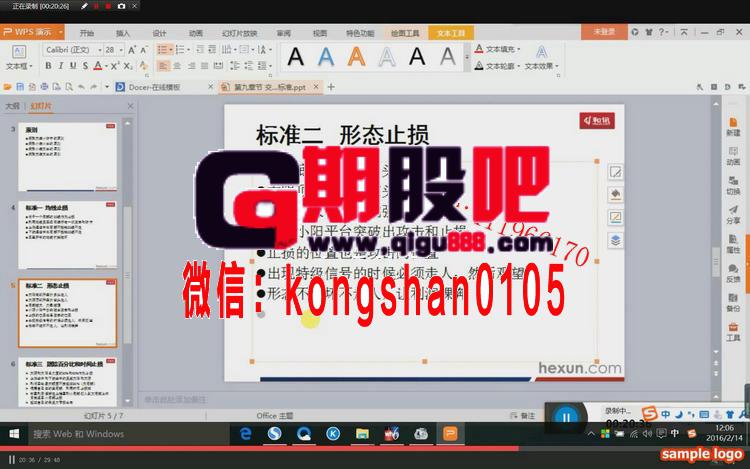Image resolution: width=750 pixels, height=469 pixels.
Task: Toggle underline text formatting
Action: point(73,65)
